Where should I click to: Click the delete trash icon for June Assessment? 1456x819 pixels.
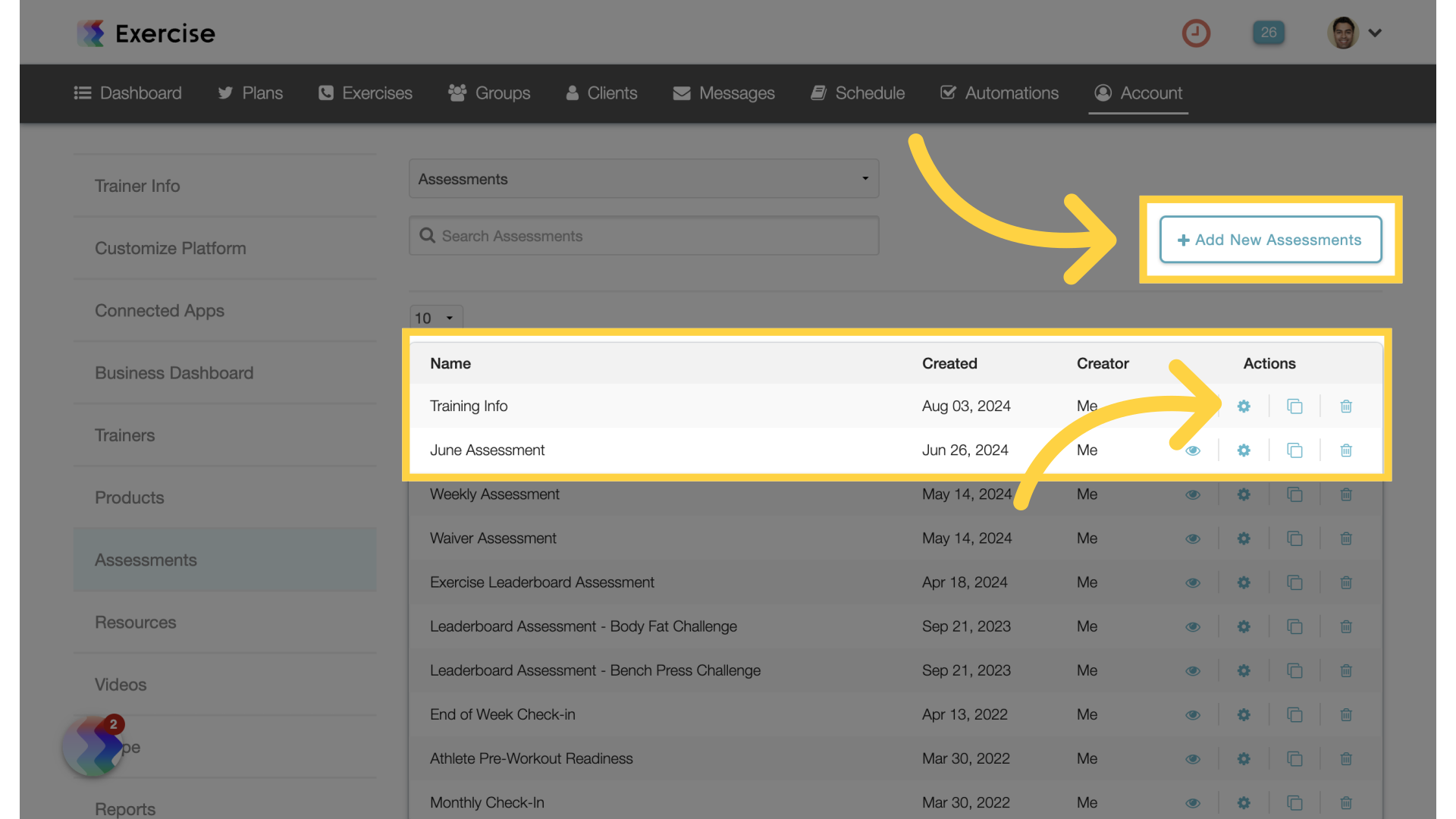pyautogui.click(x=1346, y=449)
